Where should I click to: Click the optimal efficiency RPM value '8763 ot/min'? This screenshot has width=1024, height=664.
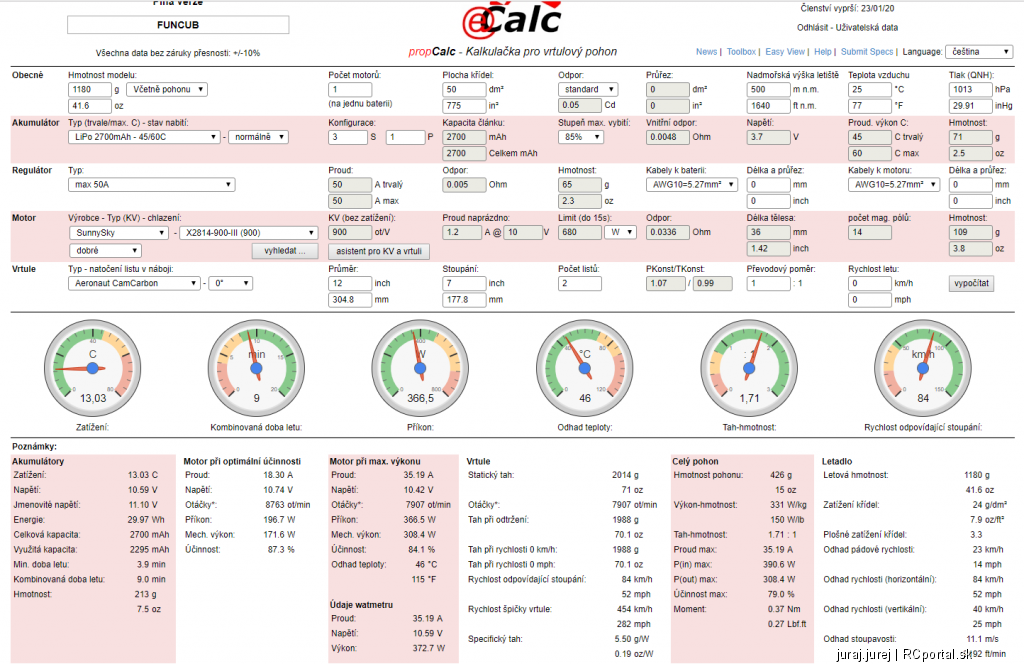287,505
